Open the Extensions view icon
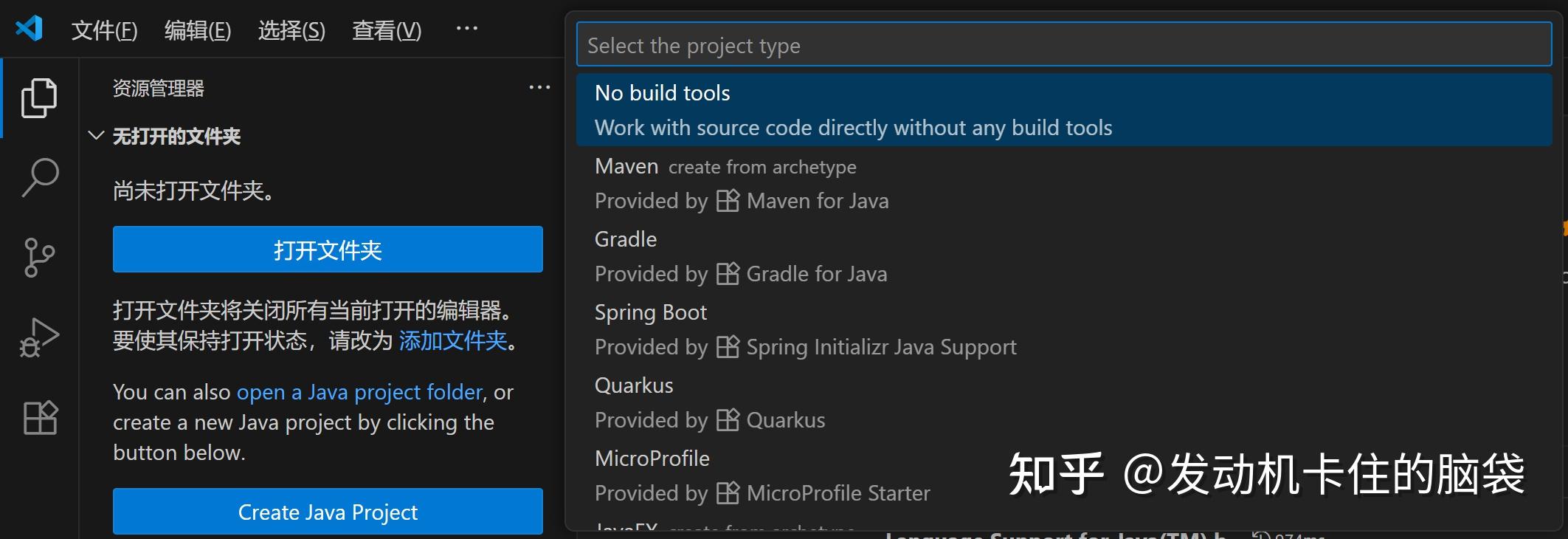Viewport: 1568px width, 539px height. [x=39, y=418]
